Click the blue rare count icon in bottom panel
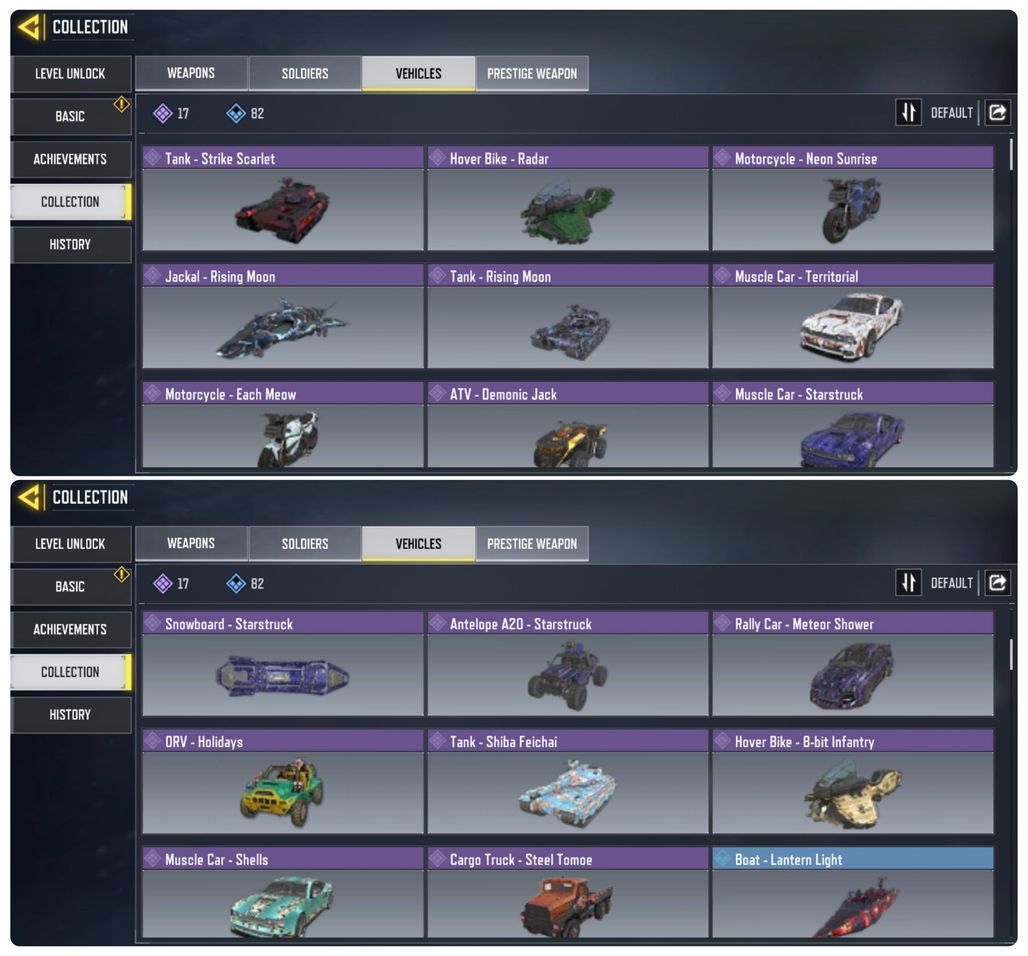1028x956 pixels. click(235, 584)
